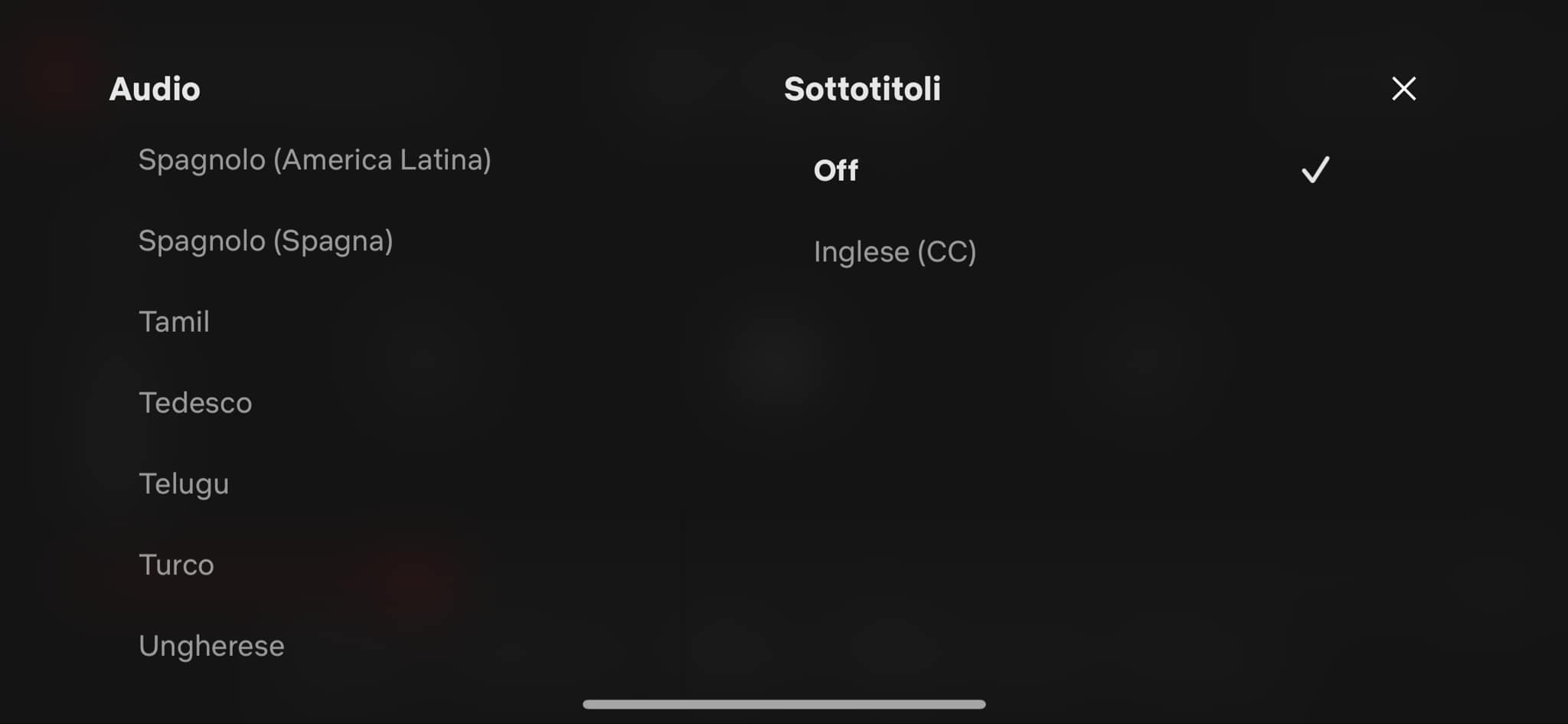This screenshot has width=1568, height=724.
Task: Turn subtitles Off
Action: pyautogui.click(x=836, y=170)
